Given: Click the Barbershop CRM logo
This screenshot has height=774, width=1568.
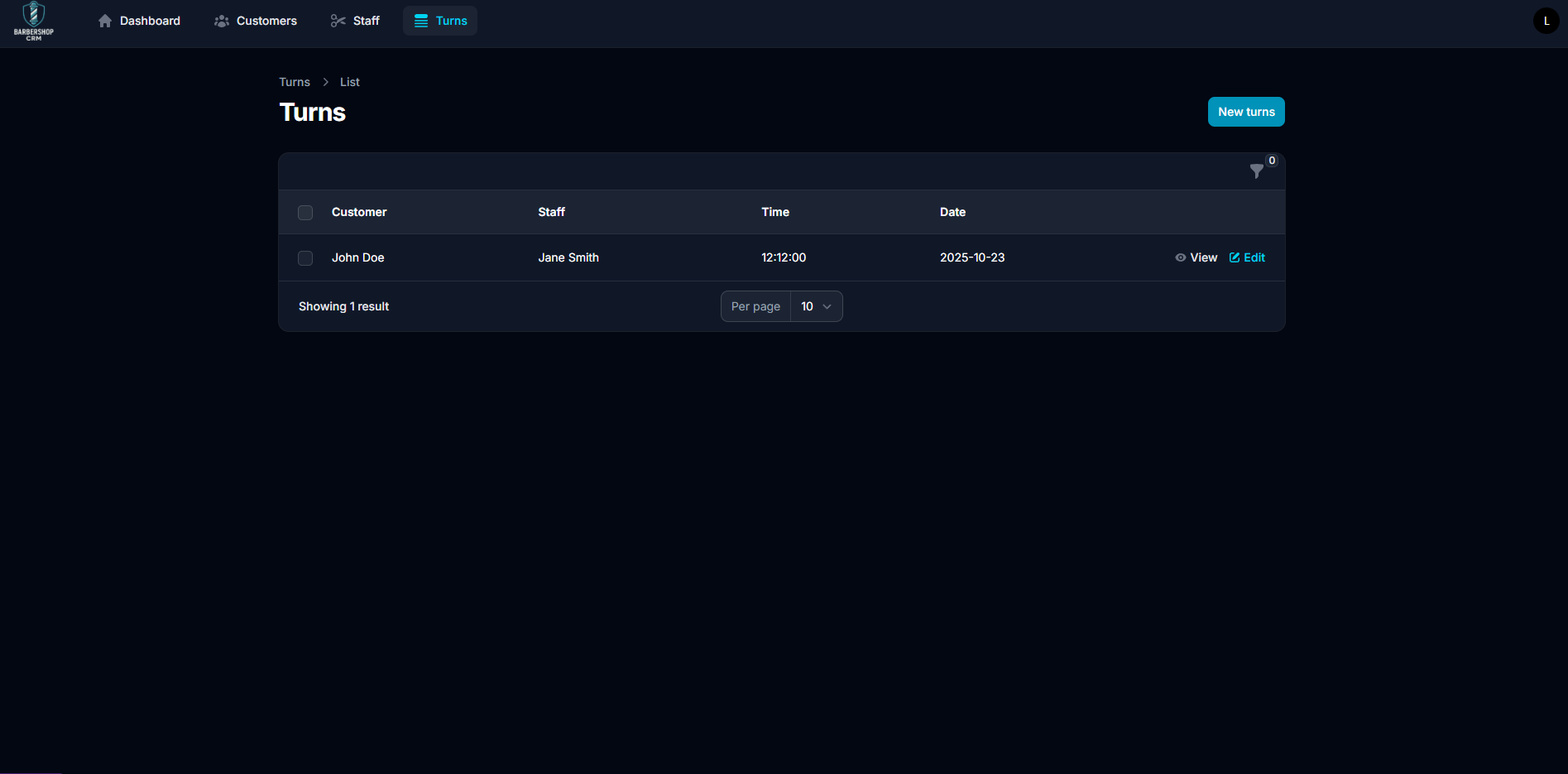Looking at the screenshot, I should [x=33, y=21].
